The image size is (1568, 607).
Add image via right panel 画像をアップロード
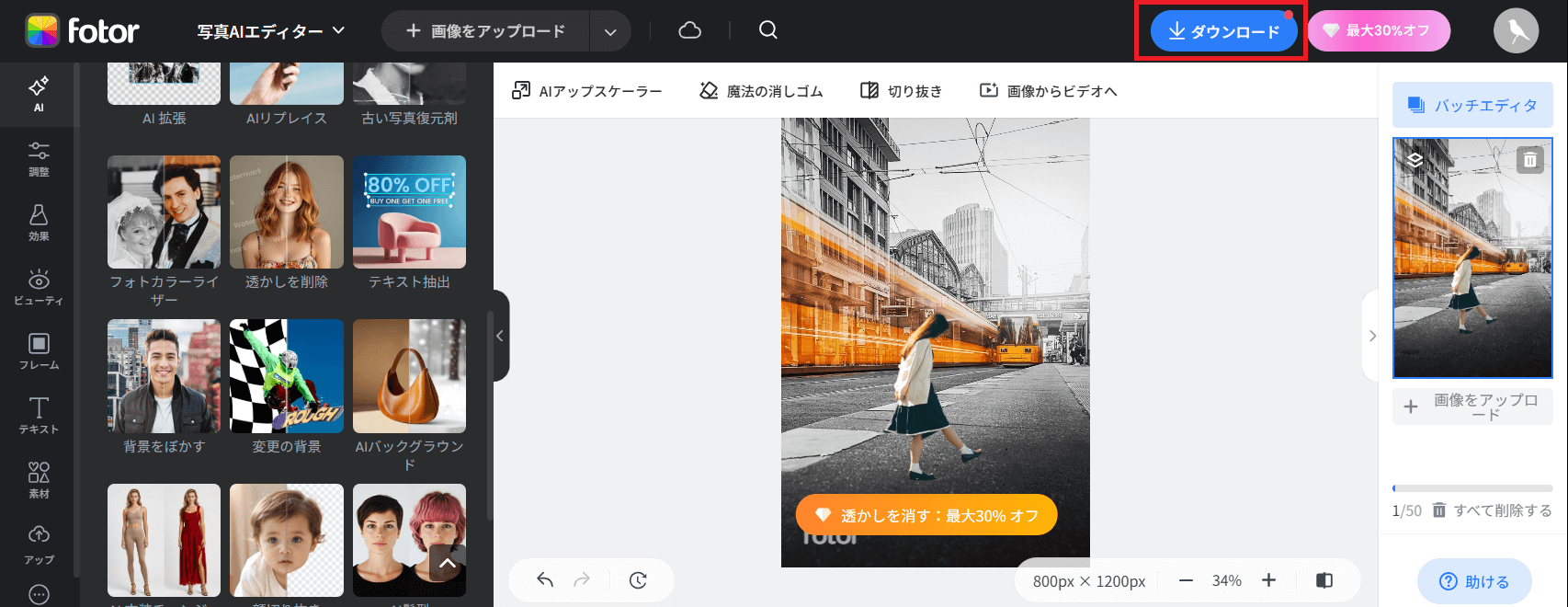(1472, 407)
